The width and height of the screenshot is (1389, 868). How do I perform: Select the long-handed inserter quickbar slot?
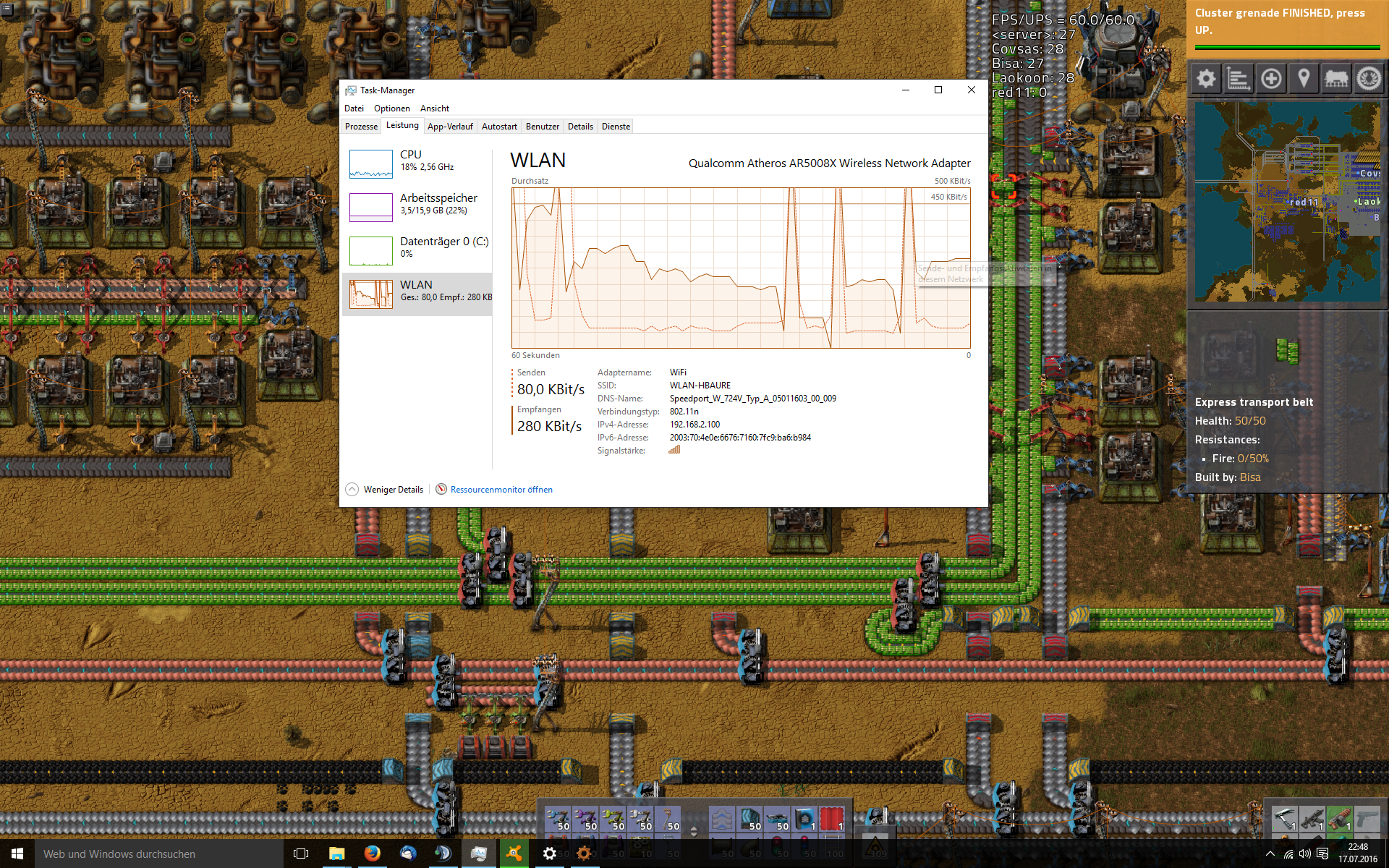point(667,820)
